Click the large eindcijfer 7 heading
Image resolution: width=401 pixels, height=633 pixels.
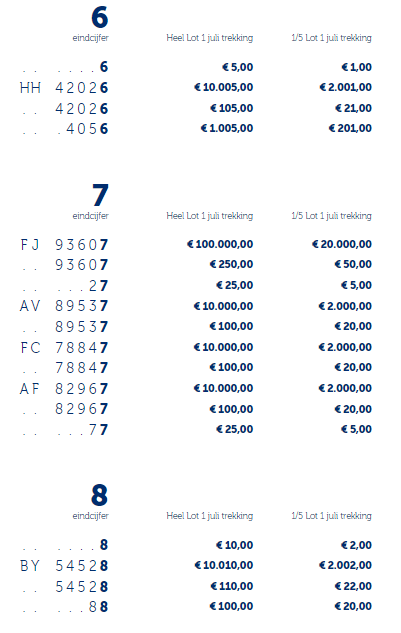[100, 195]
